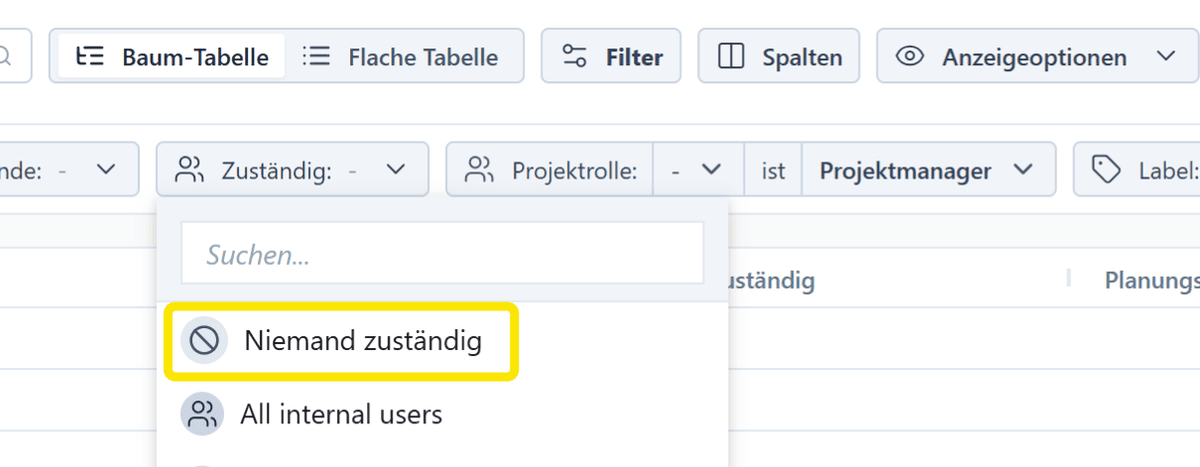Click the Projektrolle filter label
This screenshot has width=1200, height=467.
(574, 171)
